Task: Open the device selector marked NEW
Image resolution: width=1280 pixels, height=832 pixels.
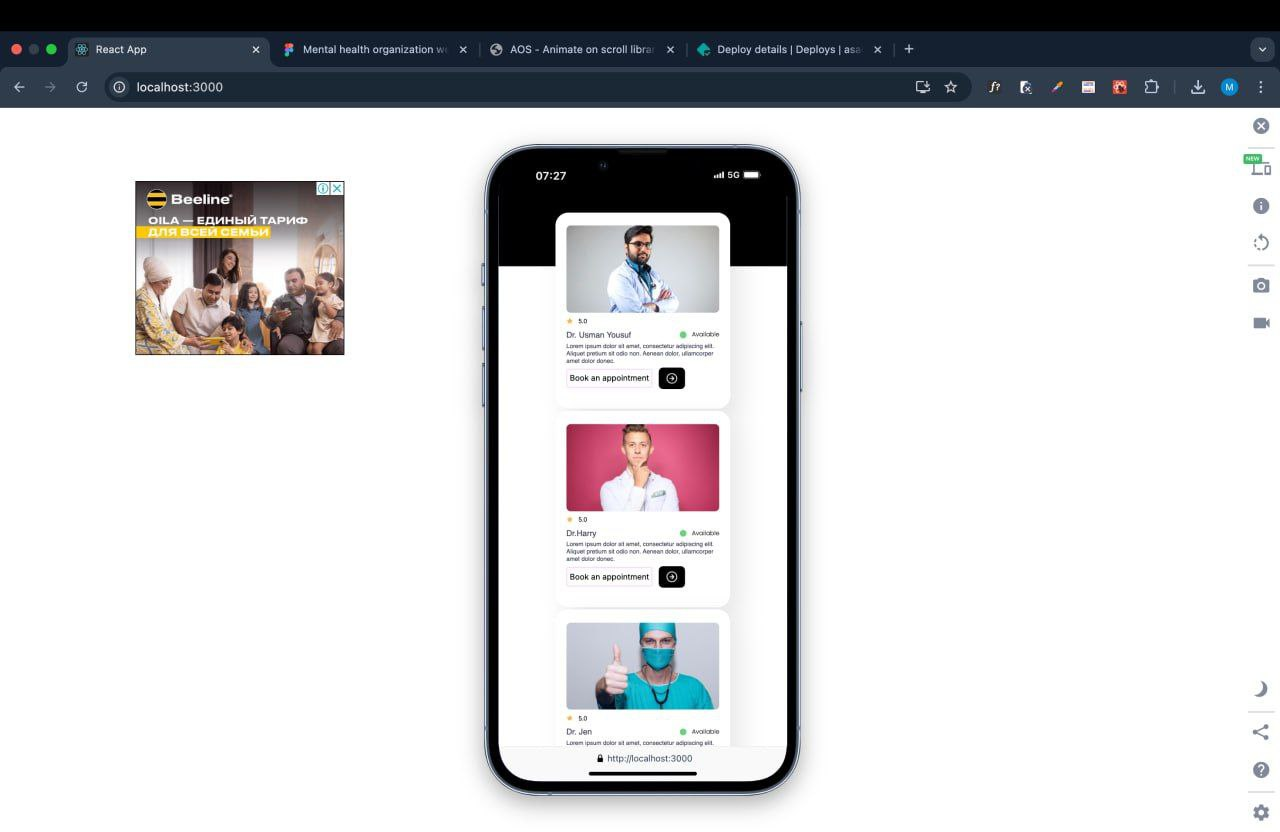Action: pos(1260,166)
